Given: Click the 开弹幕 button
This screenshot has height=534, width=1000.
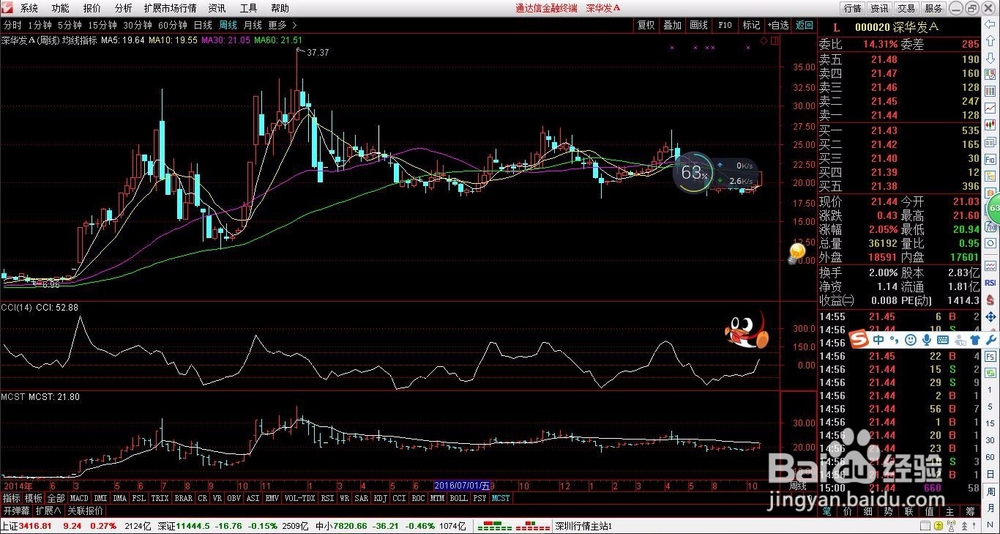Looking at the screenshot, I should click(x=16, y=511).
